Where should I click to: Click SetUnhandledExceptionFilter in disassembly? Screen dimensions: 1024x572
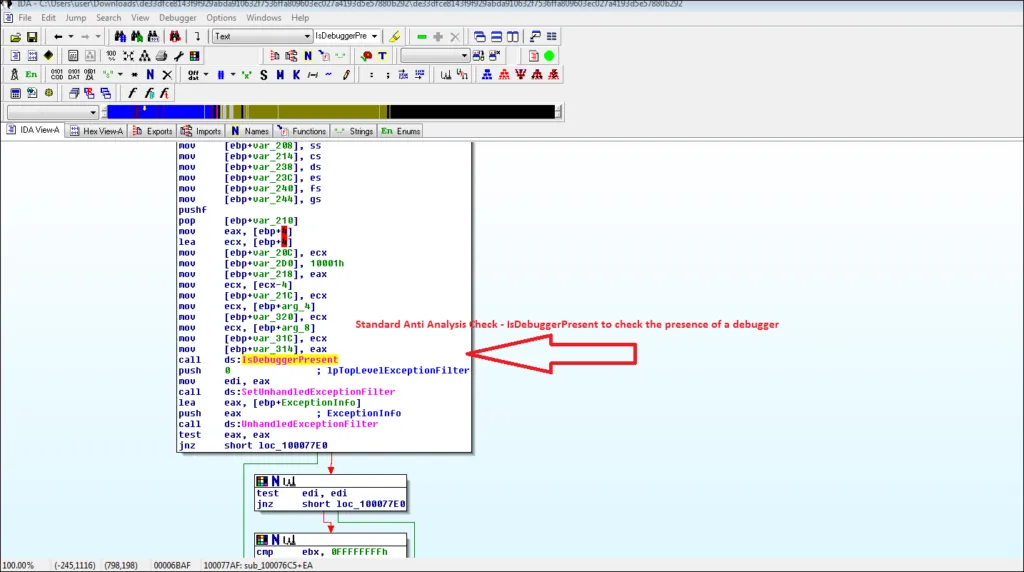318,392
